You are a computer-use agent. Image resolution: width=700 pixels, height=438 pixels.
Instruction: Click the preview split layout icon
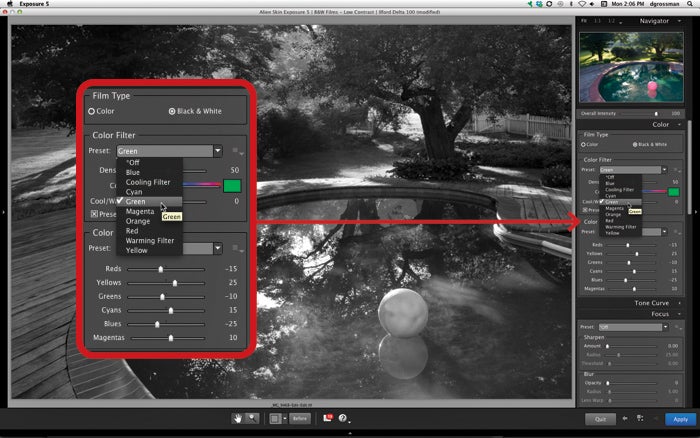[x=275, y=419]
